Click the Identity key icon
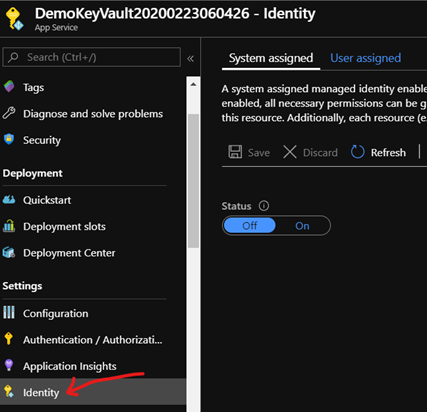The image size is (427, 412). pyautogui.click(x=9, y=391)
